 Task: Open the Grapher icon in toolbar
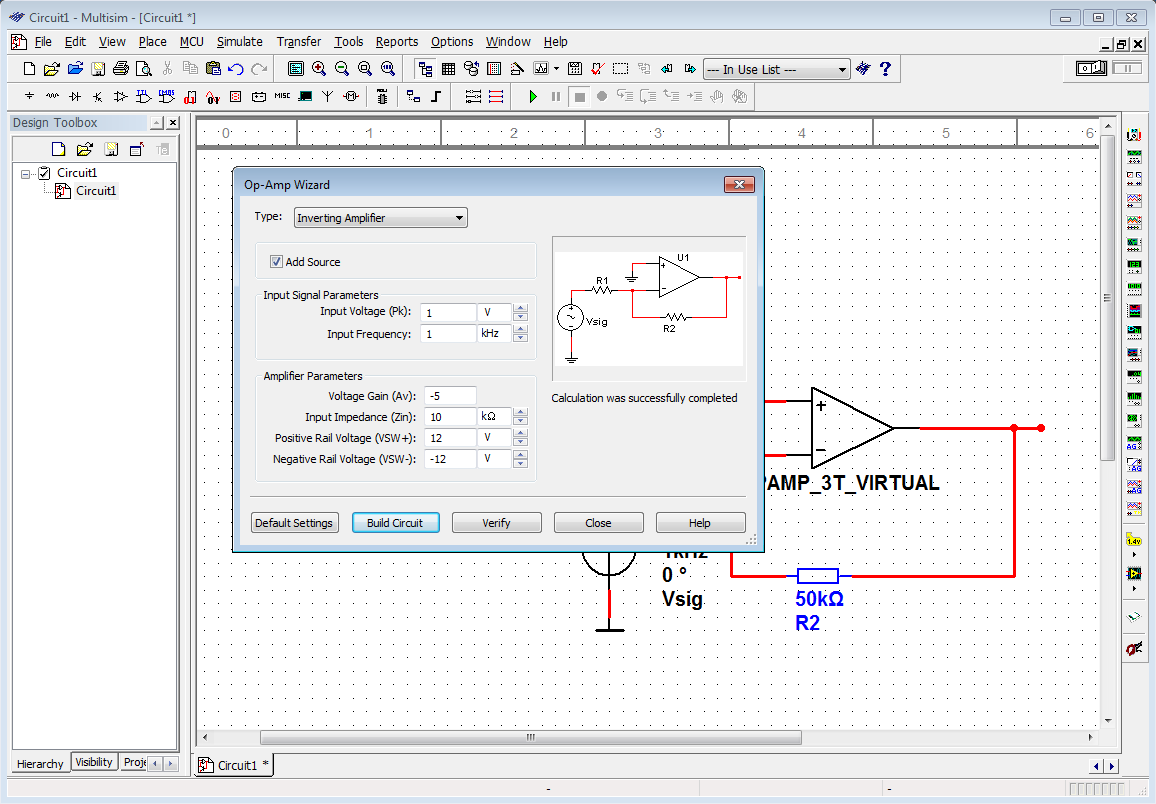click(541, 69)
